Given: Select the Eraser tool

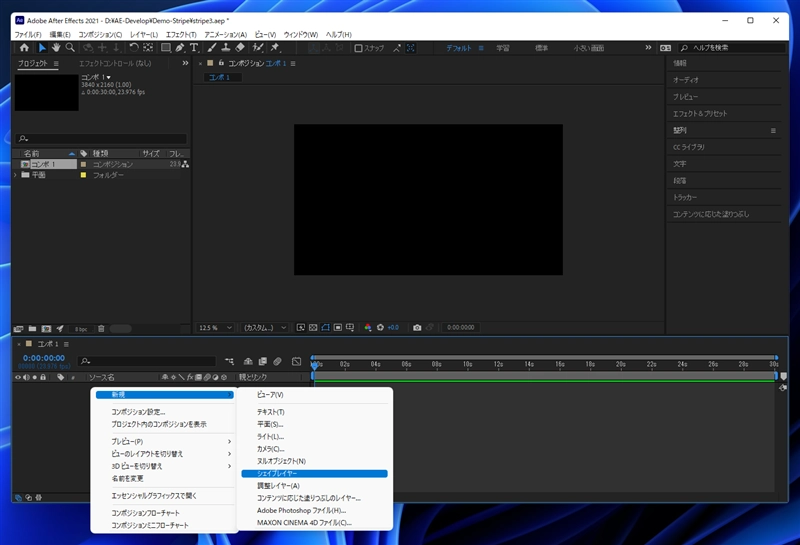Looking at the screenshot, I should tap(240, 48).
